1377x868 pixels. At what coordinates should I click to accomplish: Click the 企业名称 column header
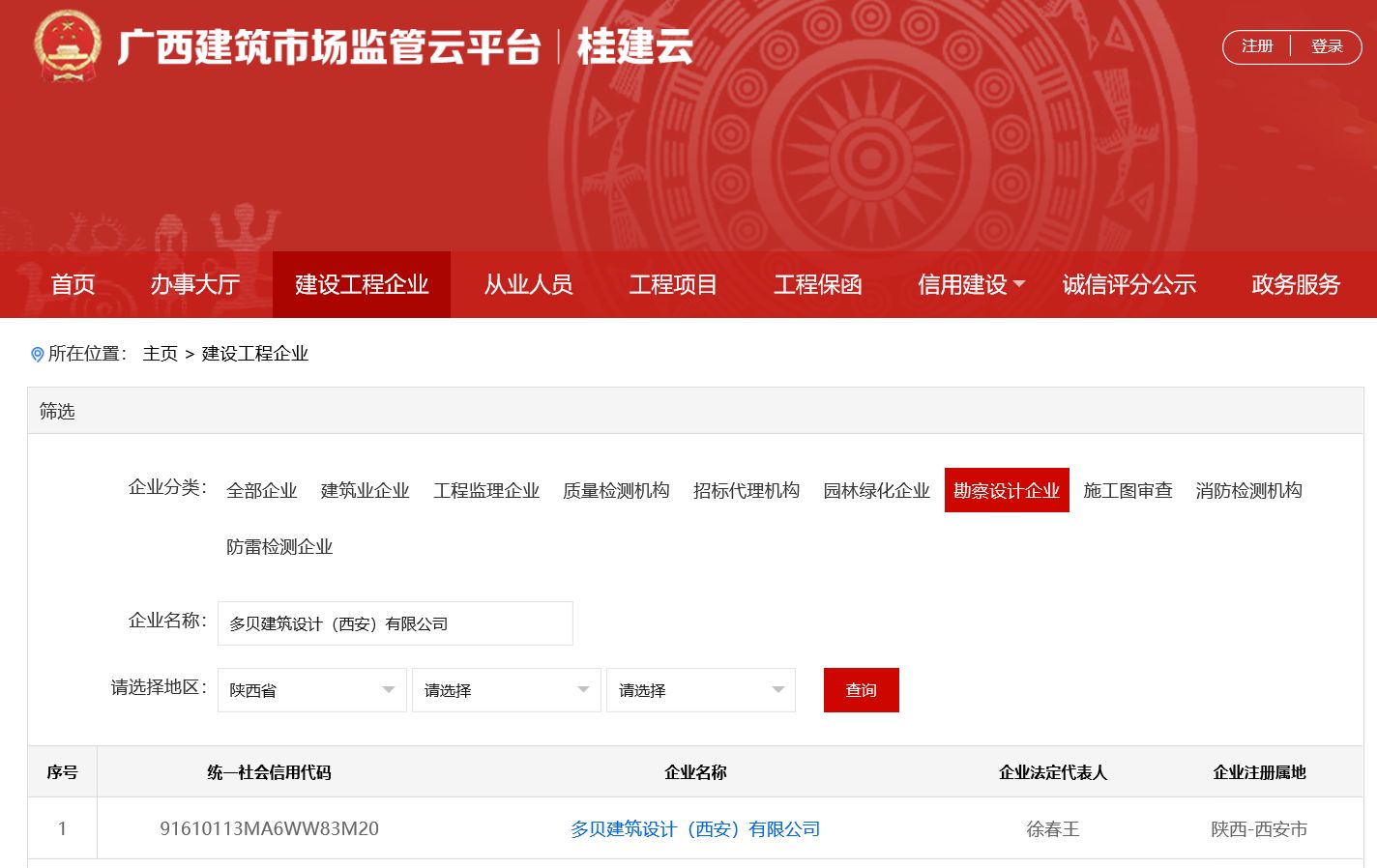tap(695, 772)
